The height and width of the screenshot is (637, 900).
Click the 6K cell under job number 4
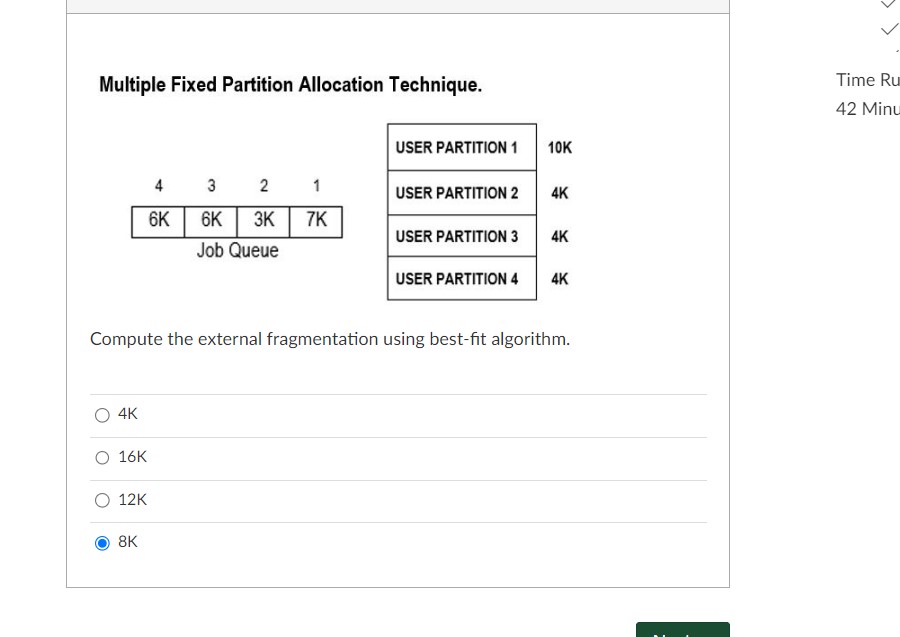(x=158, y=222)
